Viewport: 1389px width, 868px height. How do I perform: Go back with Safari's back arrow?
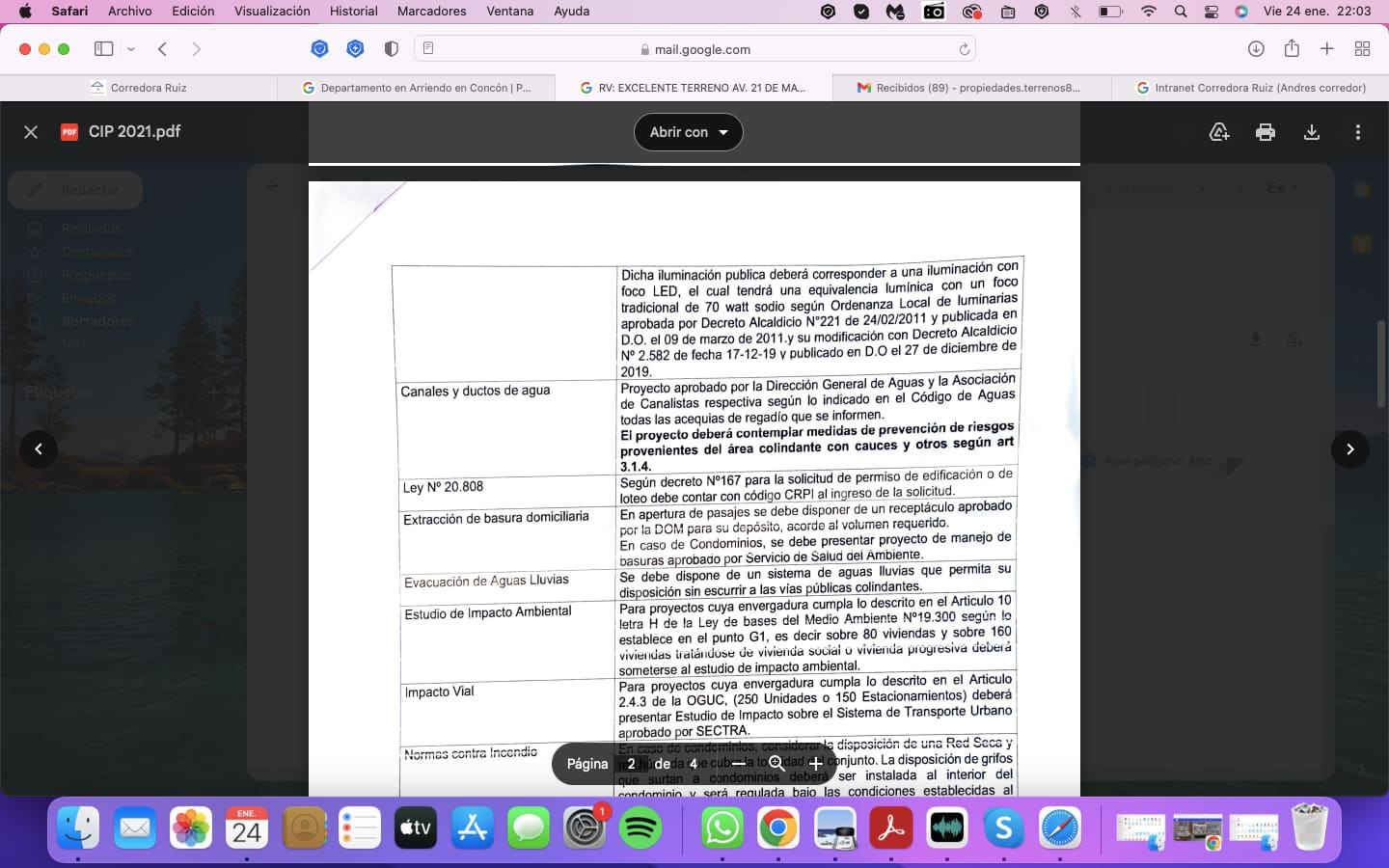tap(162, 49)
